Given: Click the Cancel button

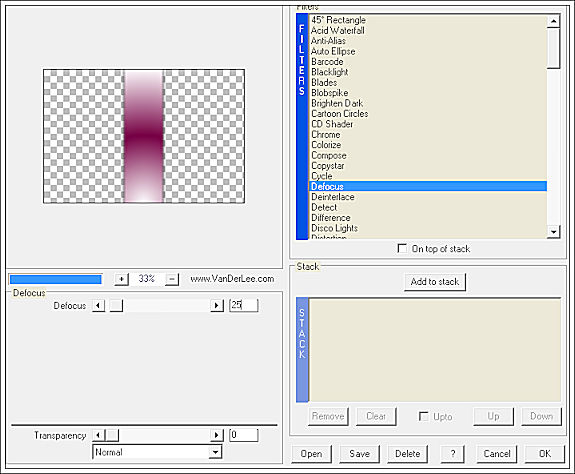Looking at the screenshot, I should [497, 454].
